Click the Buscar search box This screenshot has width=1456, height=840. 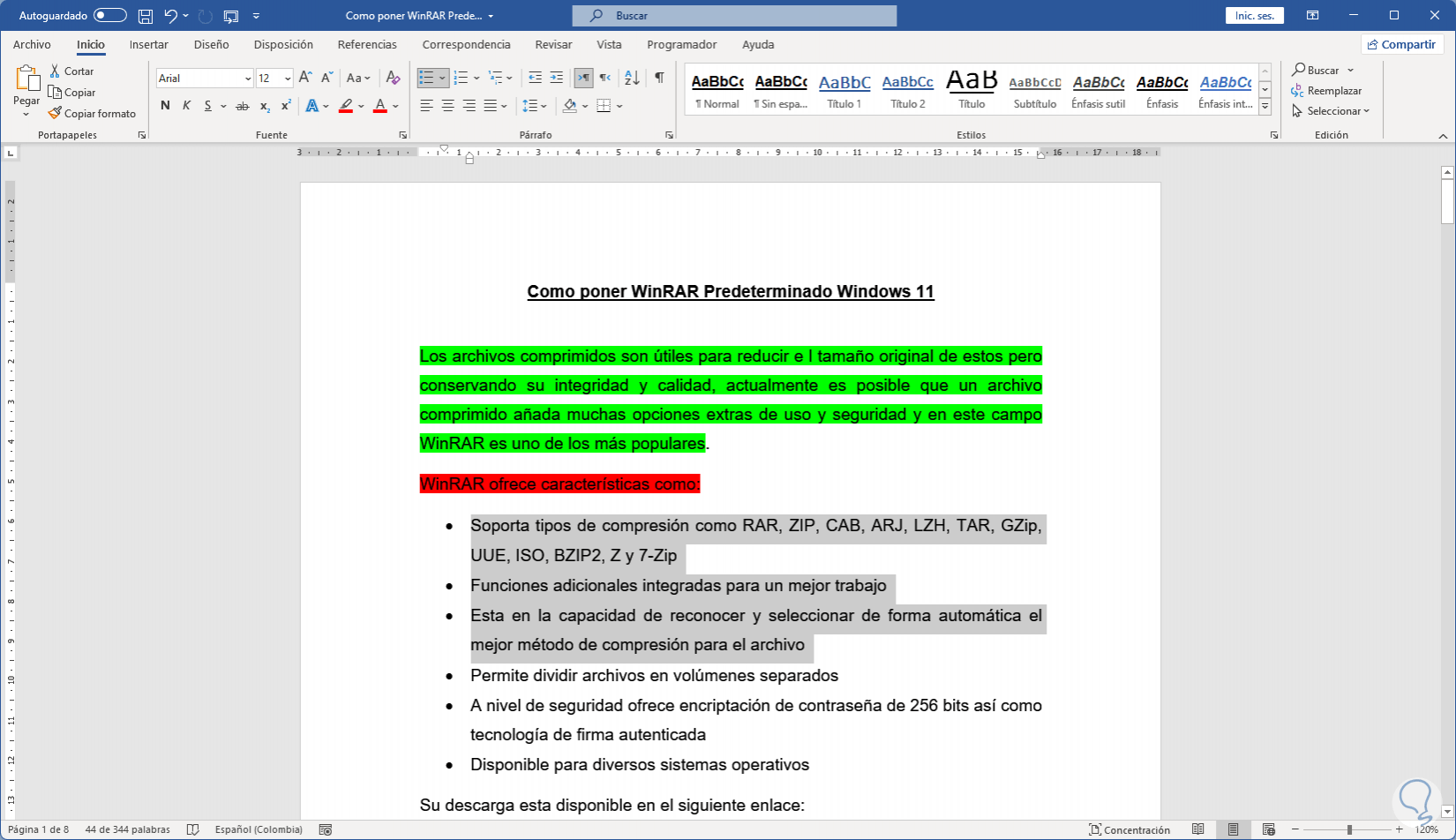click(734, 16)
